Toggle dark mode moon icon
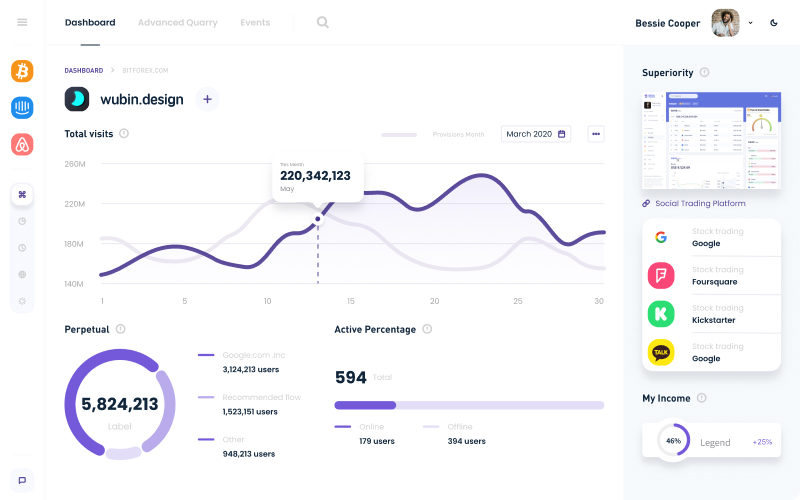The image size is (800, 500). [774, 23]
